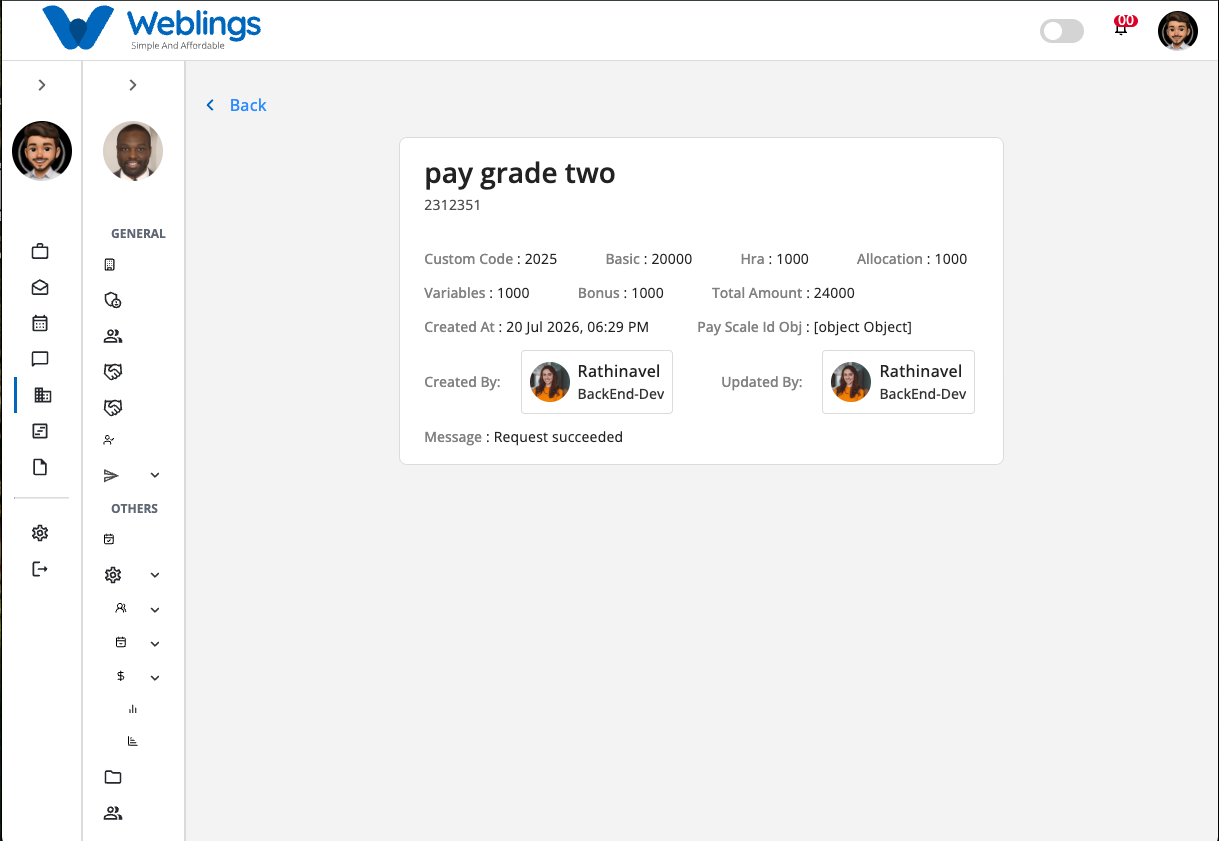
Task: Click the '[object Object]' Pay Scale value
Action: click(x=863, y=327)
